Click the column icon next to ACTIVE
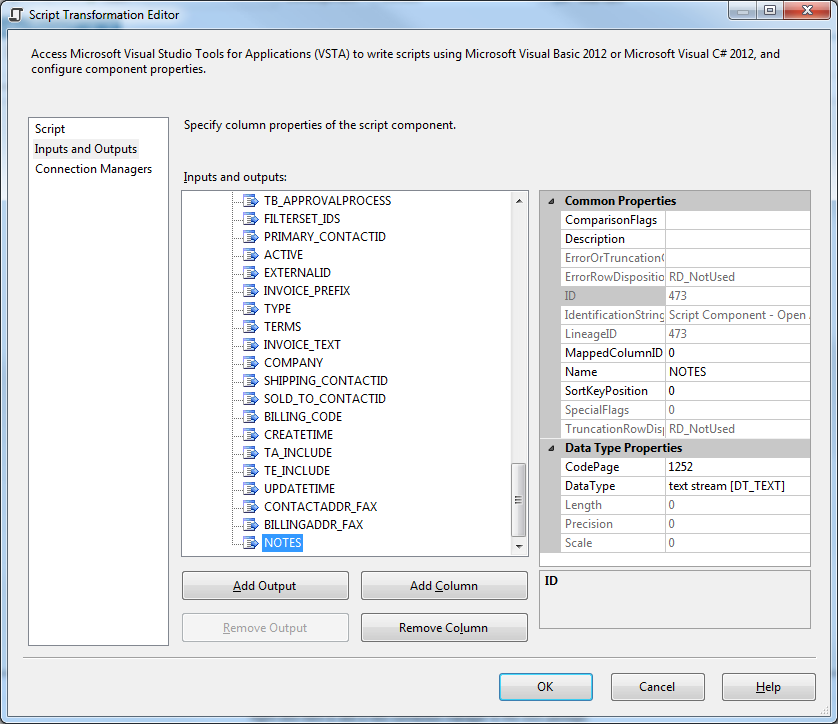Screen dimensions: 838x724 [x=248, y=254]
